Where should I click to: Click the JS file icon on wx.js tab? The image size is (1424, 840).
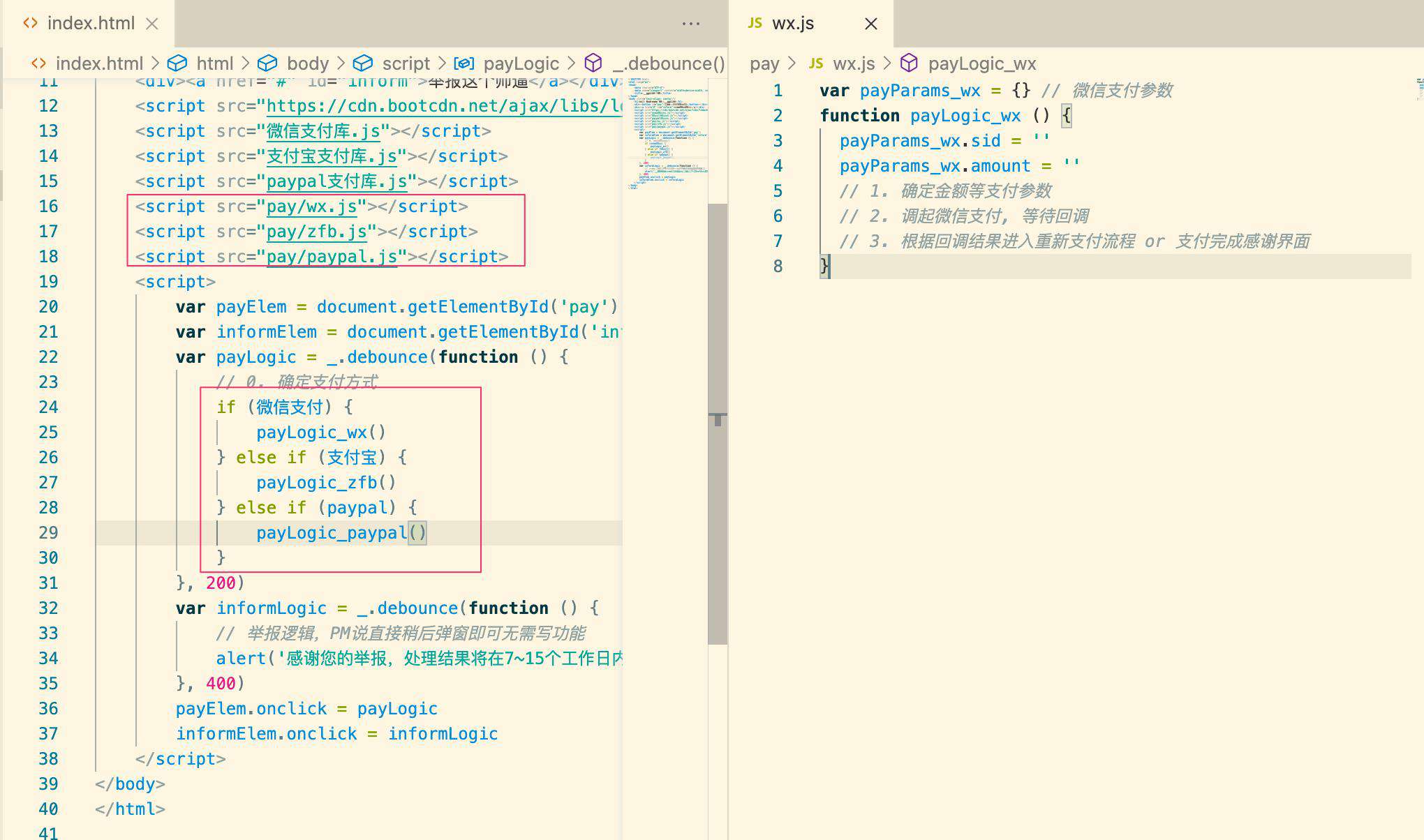tap(755, 23)
